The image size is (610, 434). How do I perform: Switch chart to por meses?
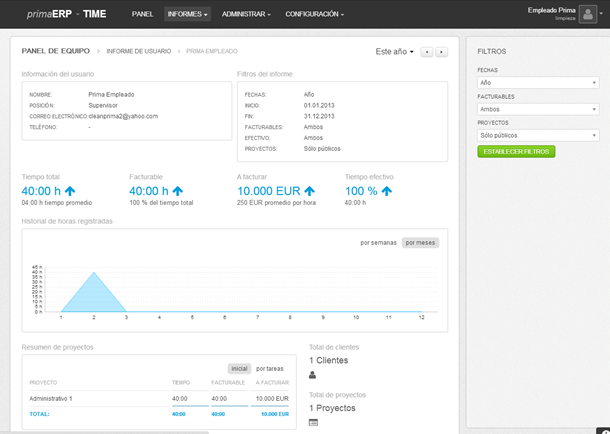click(420, 243)
